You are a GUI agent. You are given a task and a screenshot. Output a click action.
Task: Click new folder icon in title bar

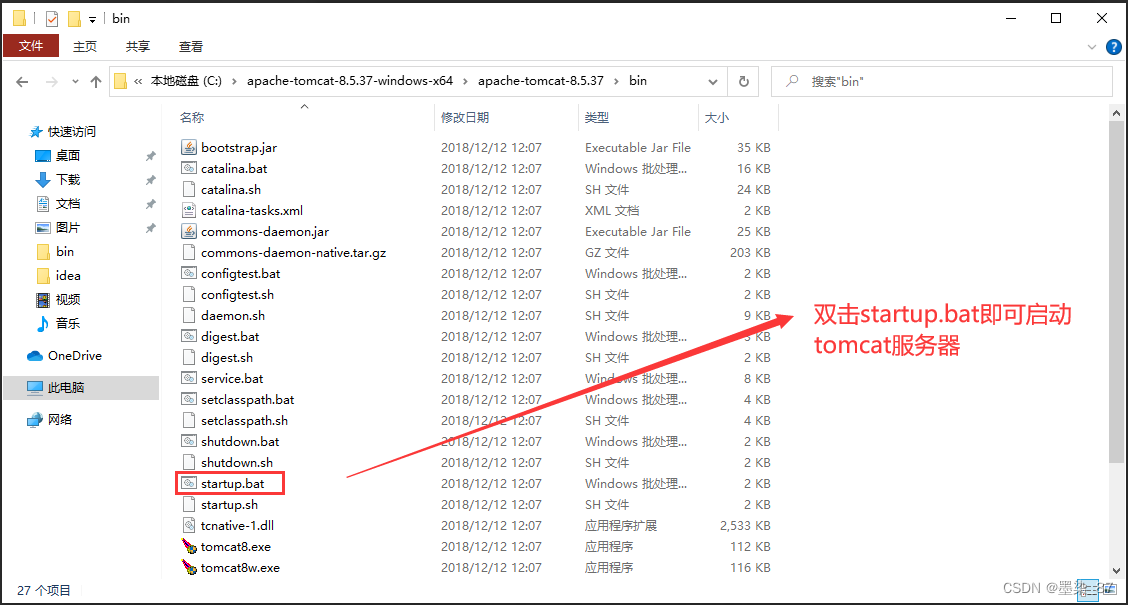click(74, 19)
